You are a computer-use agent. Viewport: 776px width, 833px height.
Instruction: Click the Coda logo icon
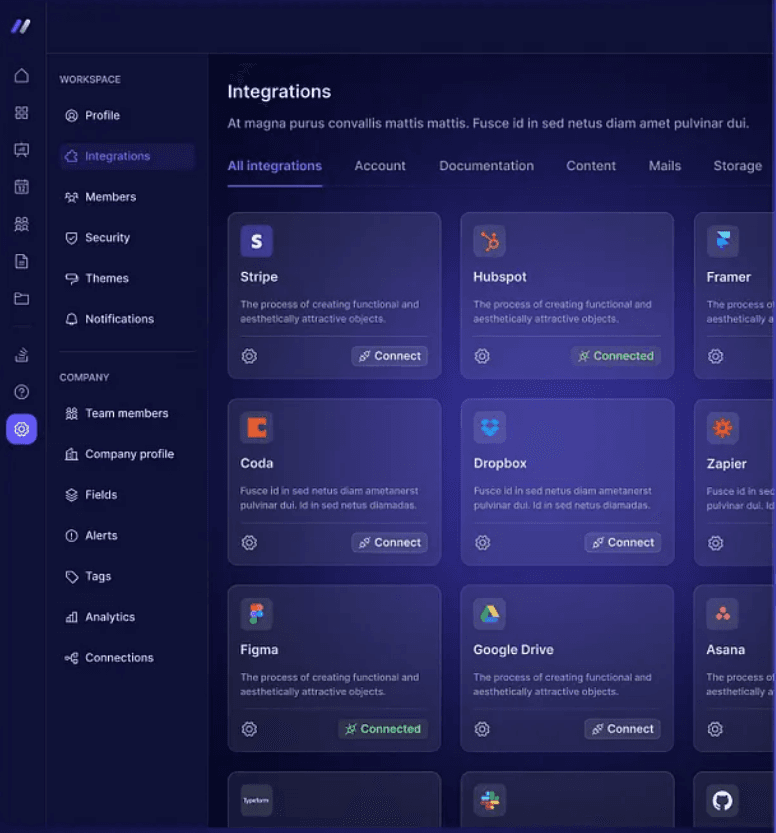tap(257, 427)
